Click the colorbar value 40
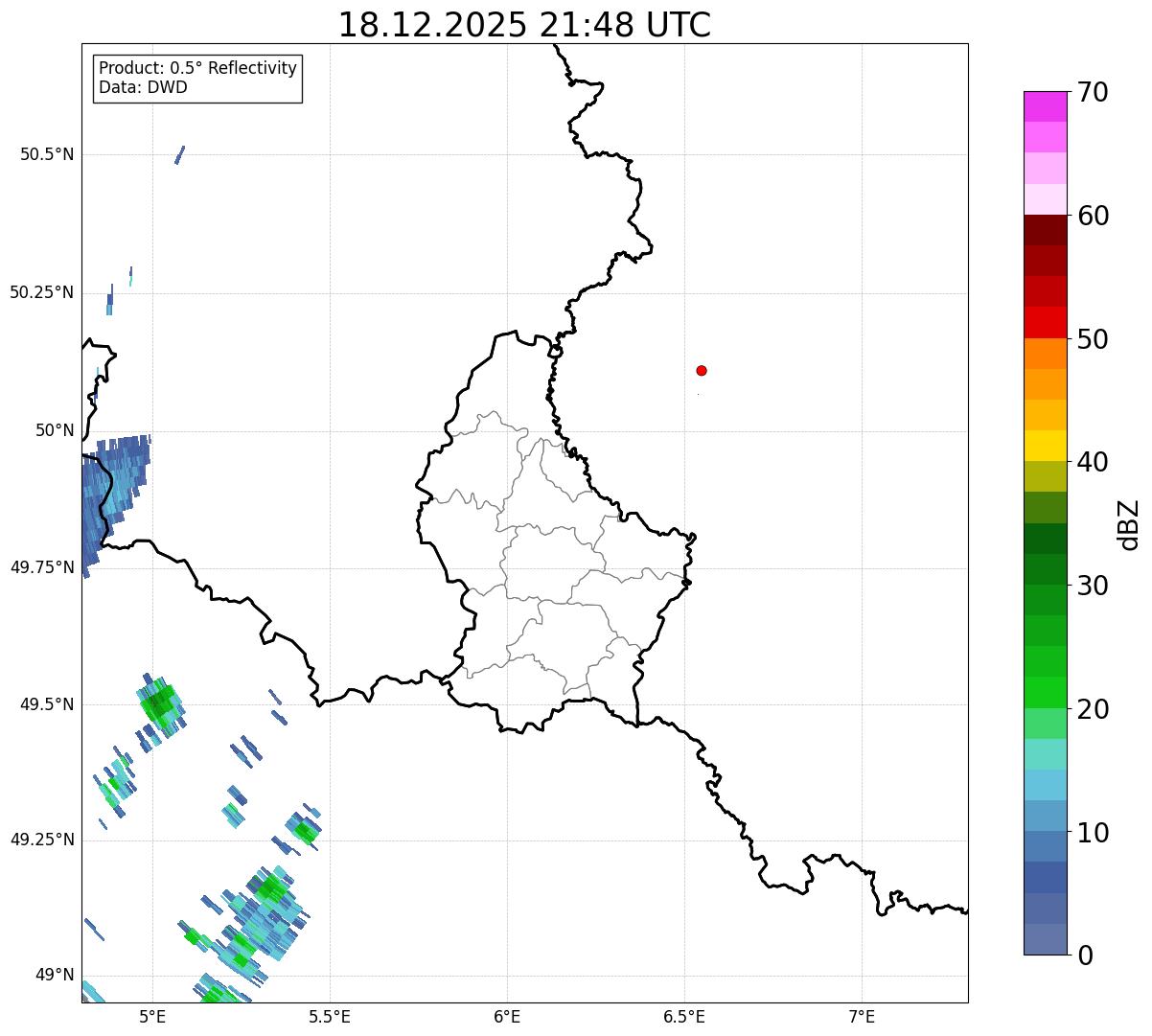1152x1036 pixels. tap(1093, 462)
